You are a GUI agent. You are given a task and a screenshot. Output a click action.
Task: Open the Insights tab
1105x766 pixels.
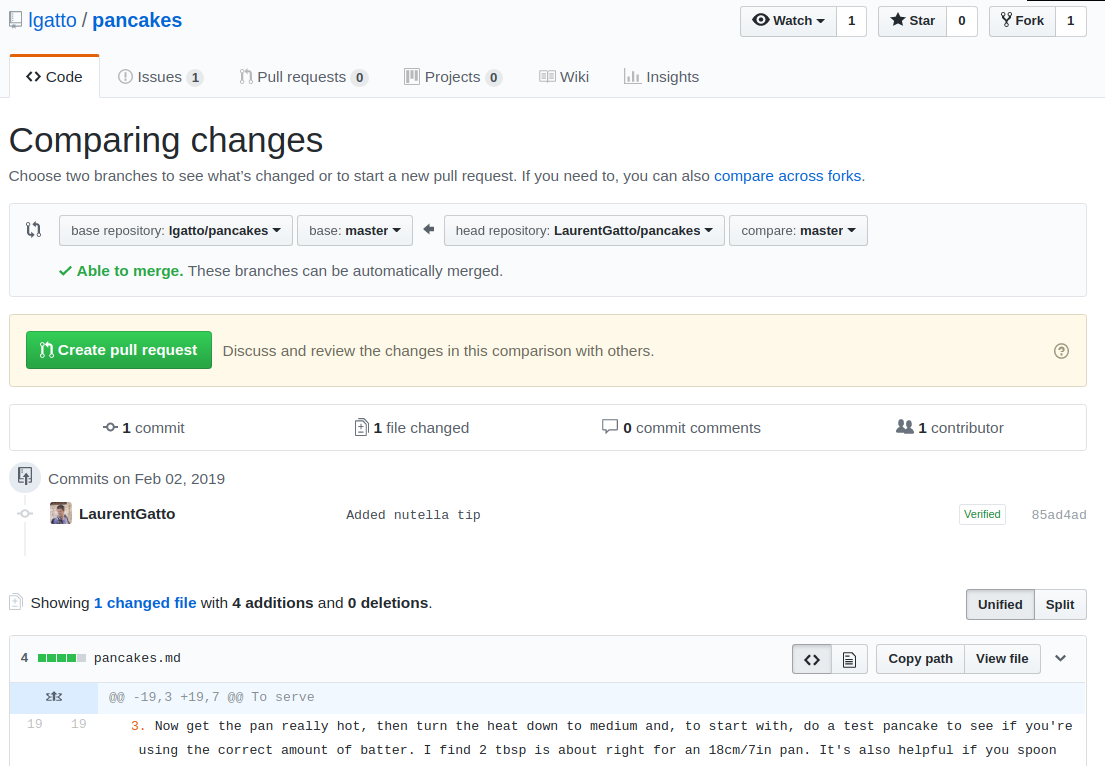click(661, 76)
